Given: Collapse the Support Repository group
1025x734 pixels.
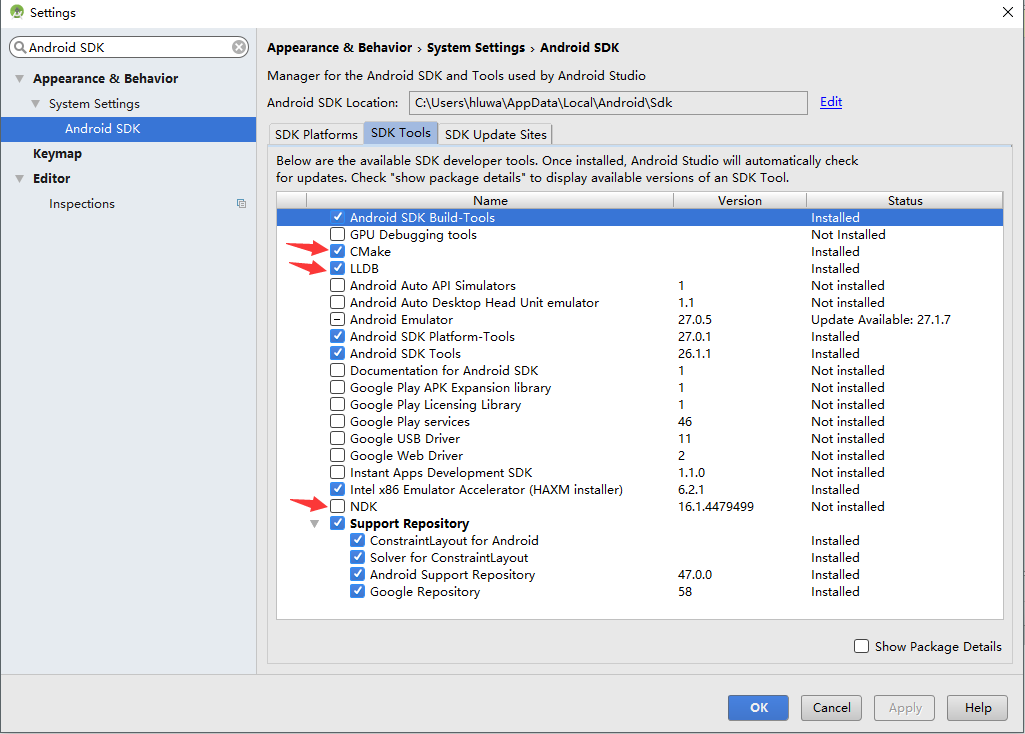Looking at the screenshot, I should click(315, 524).
